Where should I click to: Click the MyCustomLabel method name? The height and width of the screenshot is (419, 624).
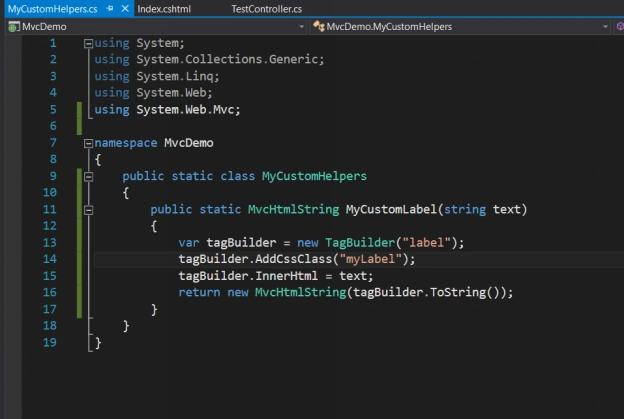pyautogui.click(x=391, y=209)
